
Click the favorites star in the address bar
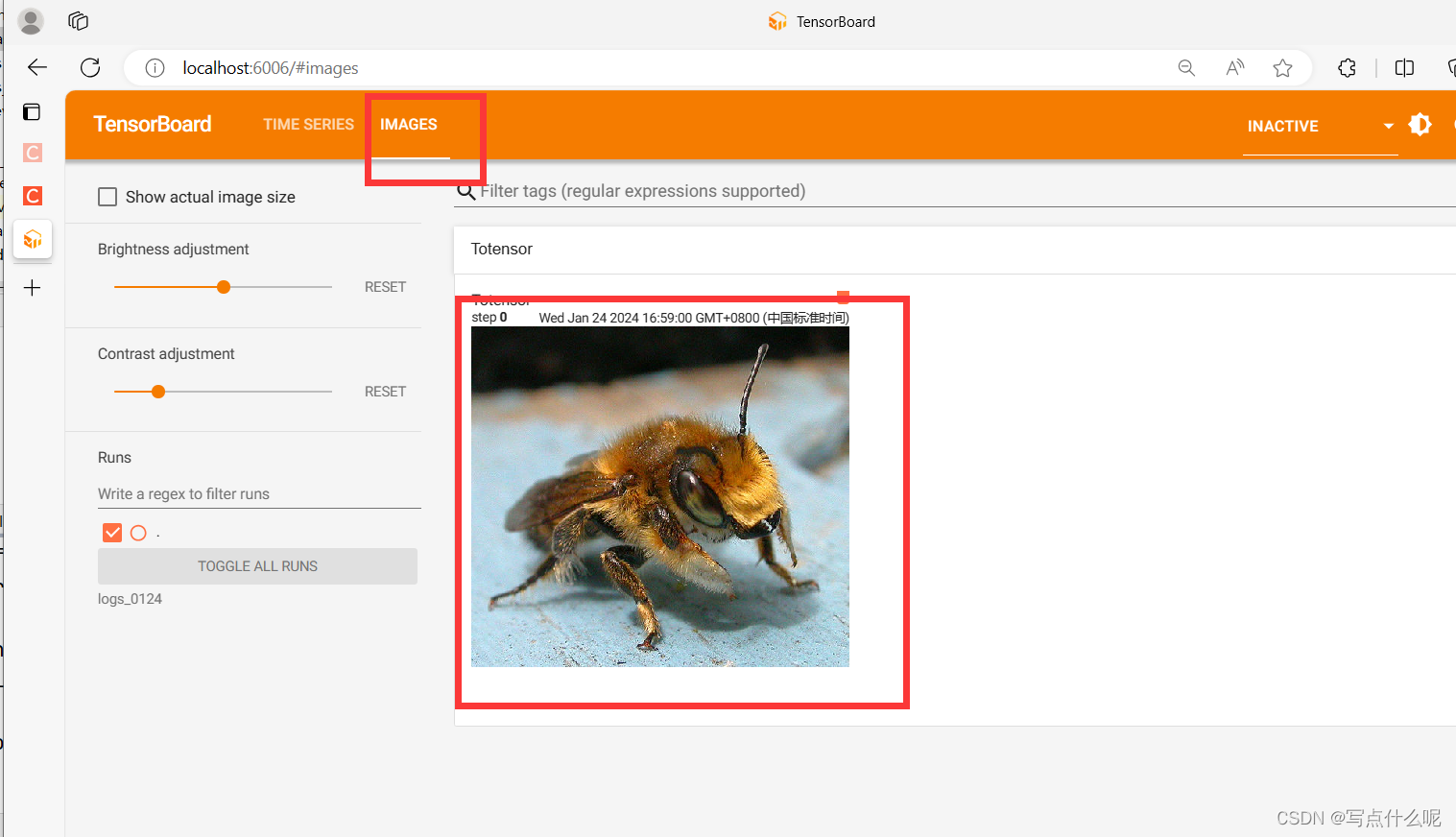pyautogui.click(x=1283, y=67)
